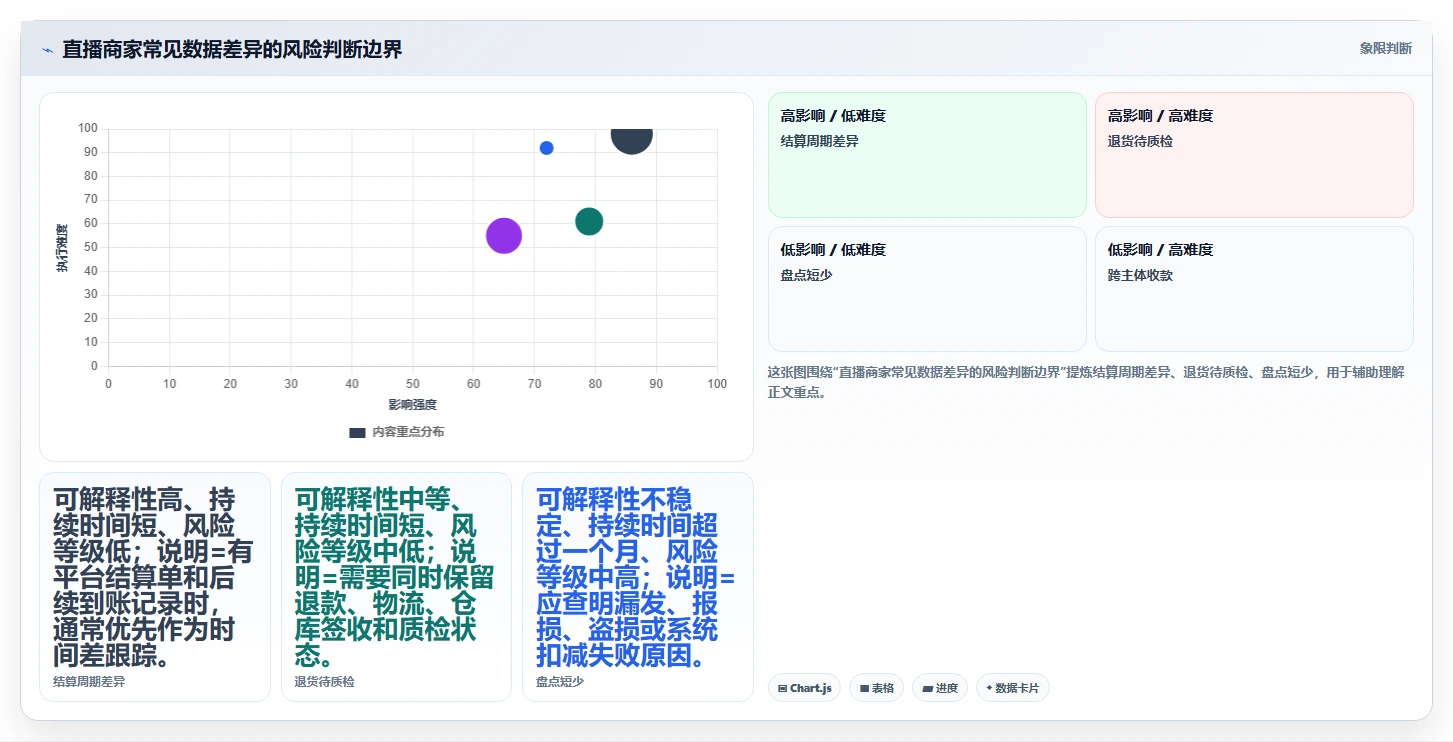1453x742 pixels.
Task: Click the 进度 tag chip
Action: point(939,688)
